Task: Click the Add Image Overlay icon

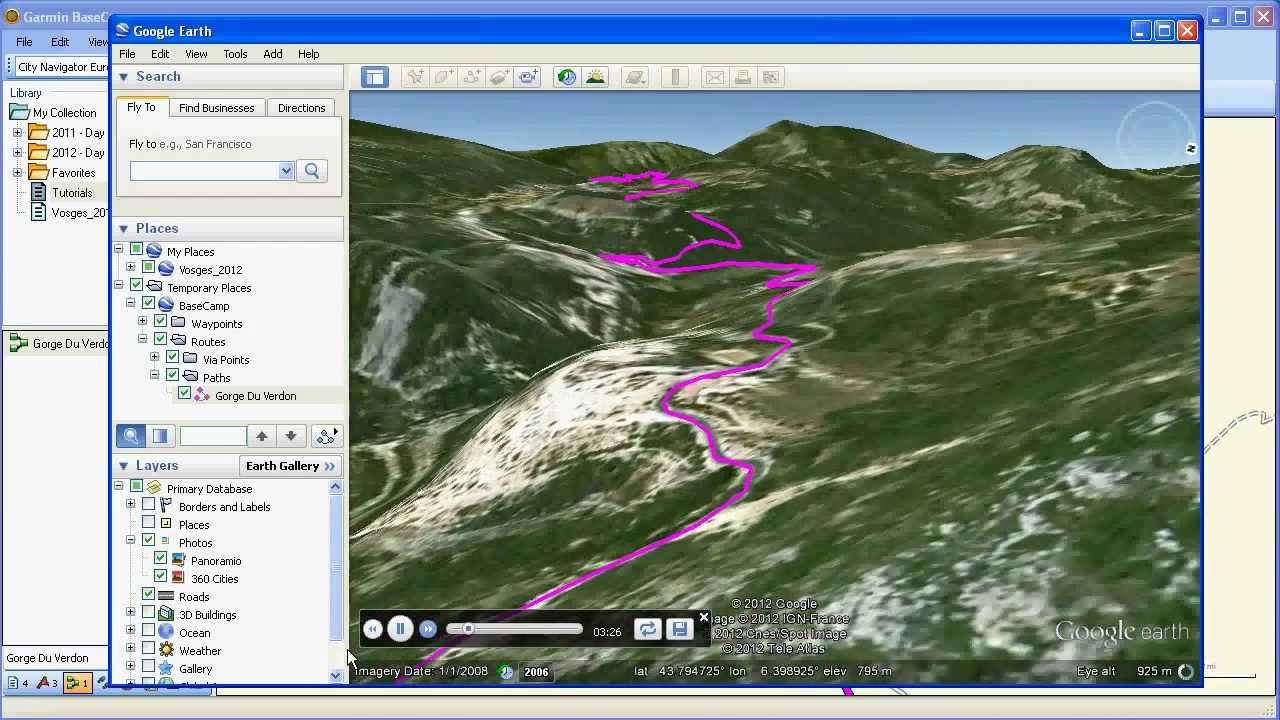Action: point(500,77)
